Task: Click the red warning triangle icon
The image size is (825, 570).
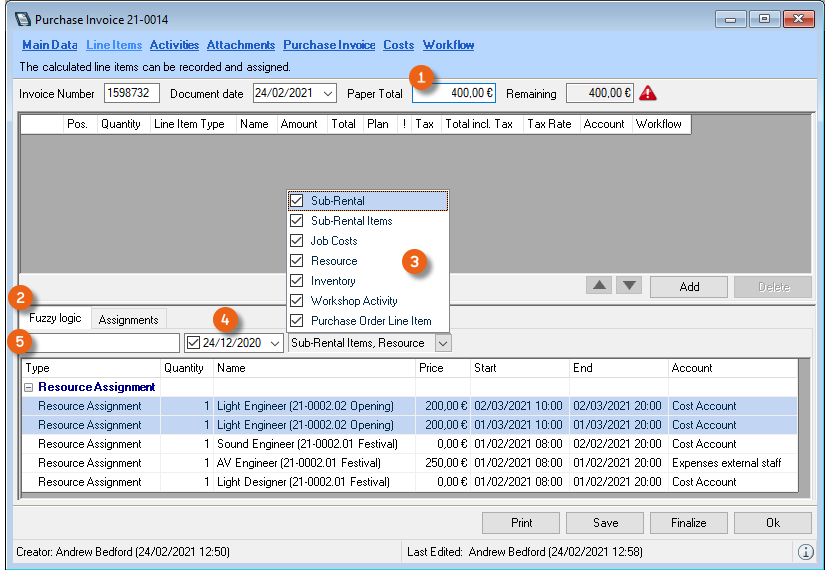Action: click(649, 93)
